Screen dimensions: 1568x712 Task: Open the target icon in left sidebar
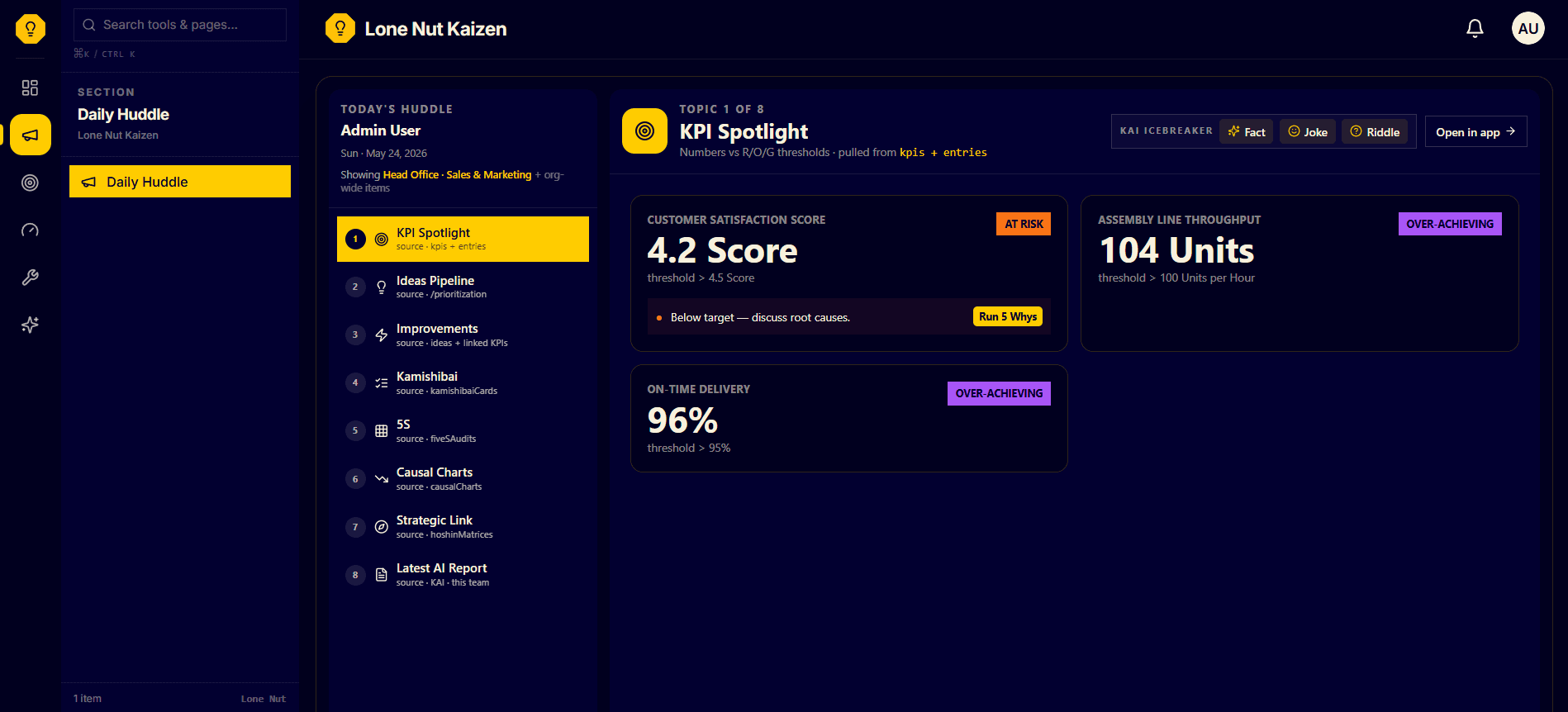point(30,183)
